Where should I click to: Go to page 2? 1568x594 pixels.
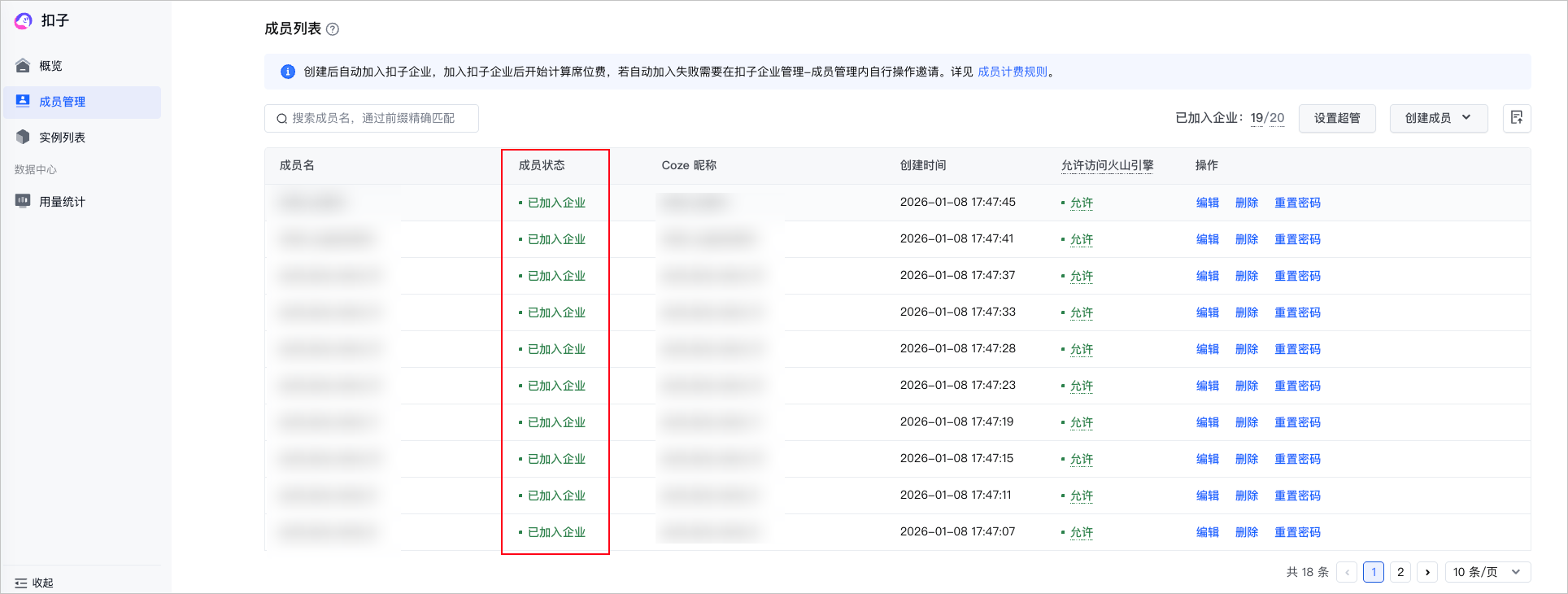(x=1400, y=572)
